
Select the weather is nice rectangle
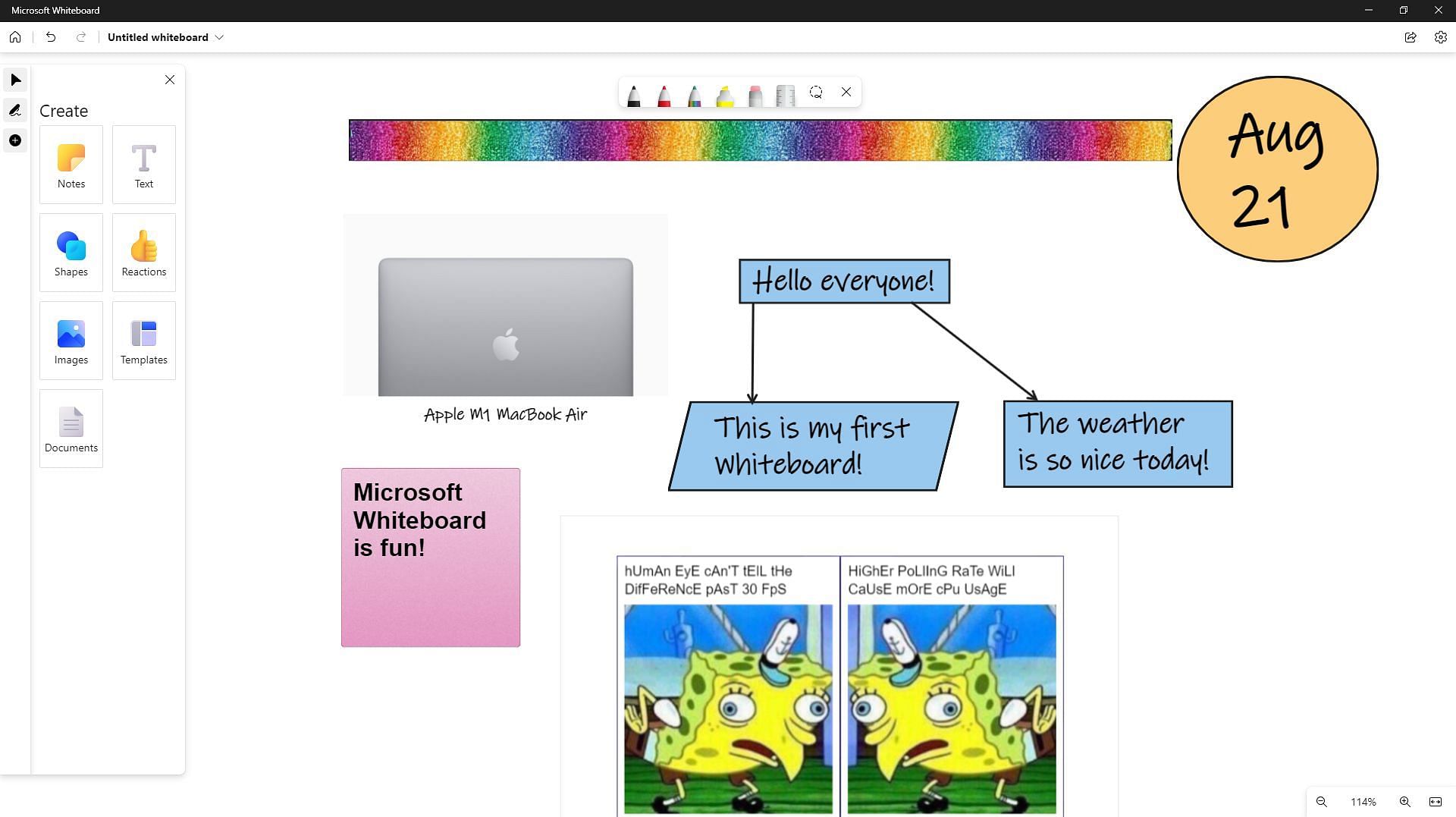1118,444
